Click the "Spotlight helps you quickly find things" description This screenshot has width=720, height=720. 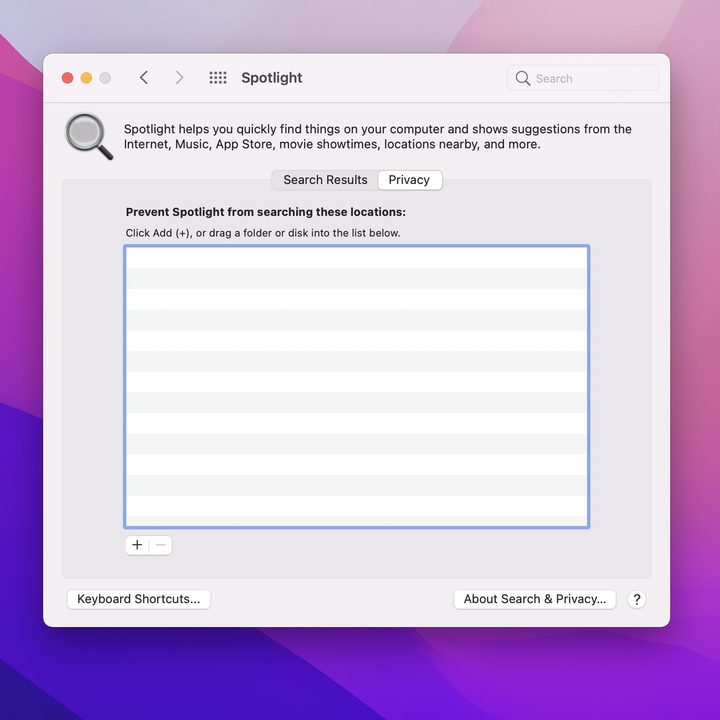tap(377, 136)
